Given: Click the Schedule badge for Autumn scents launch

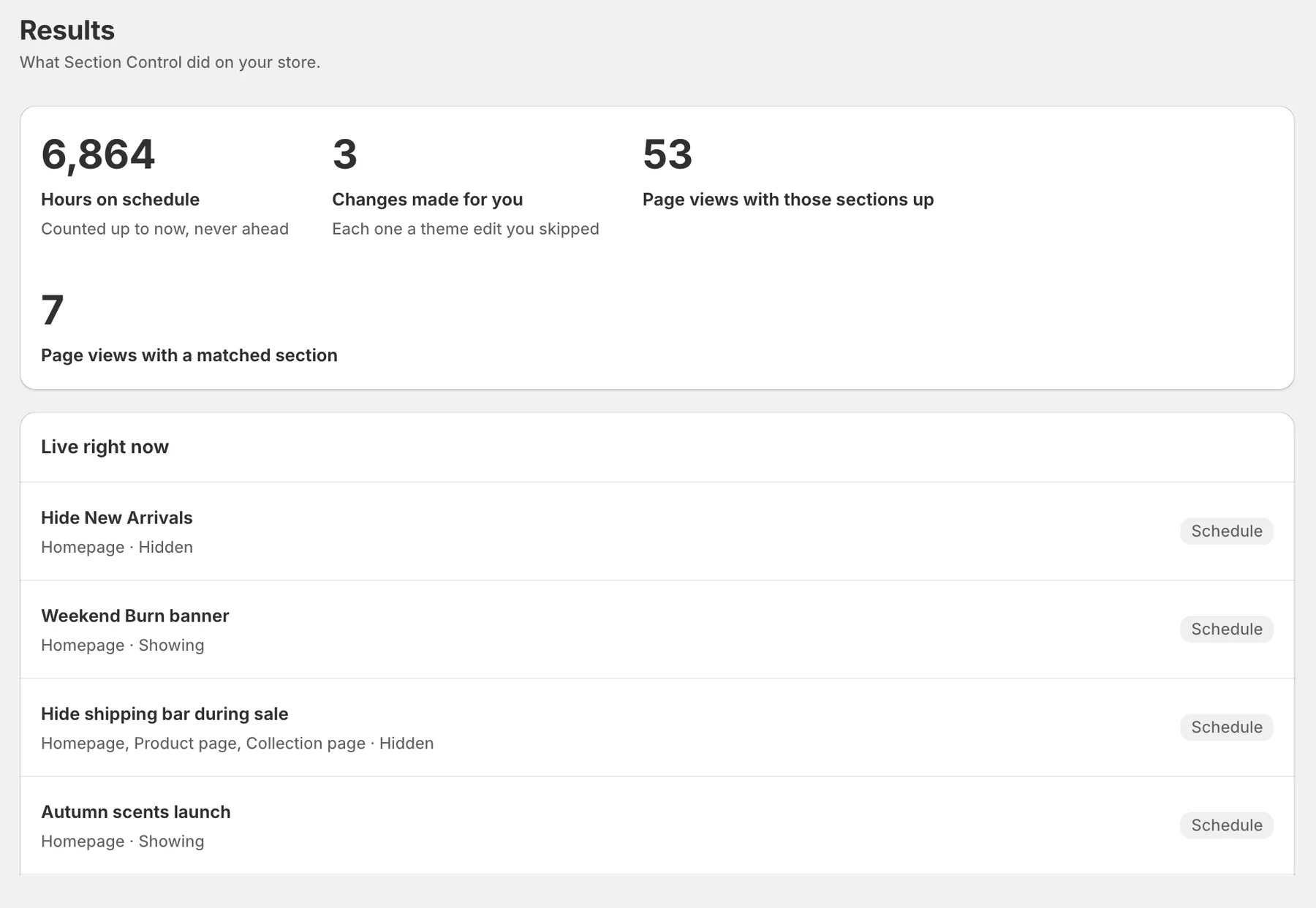Looking at the screenshot, I should (x=1226, y=825).
